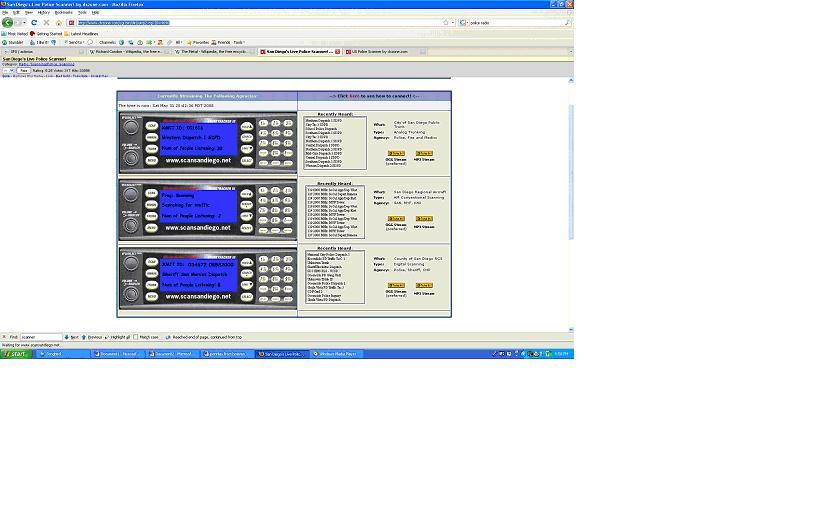This screenshot has height=525, width=840.
Task: Open the address bar history dropdown
Action: (x=453, y=22)
